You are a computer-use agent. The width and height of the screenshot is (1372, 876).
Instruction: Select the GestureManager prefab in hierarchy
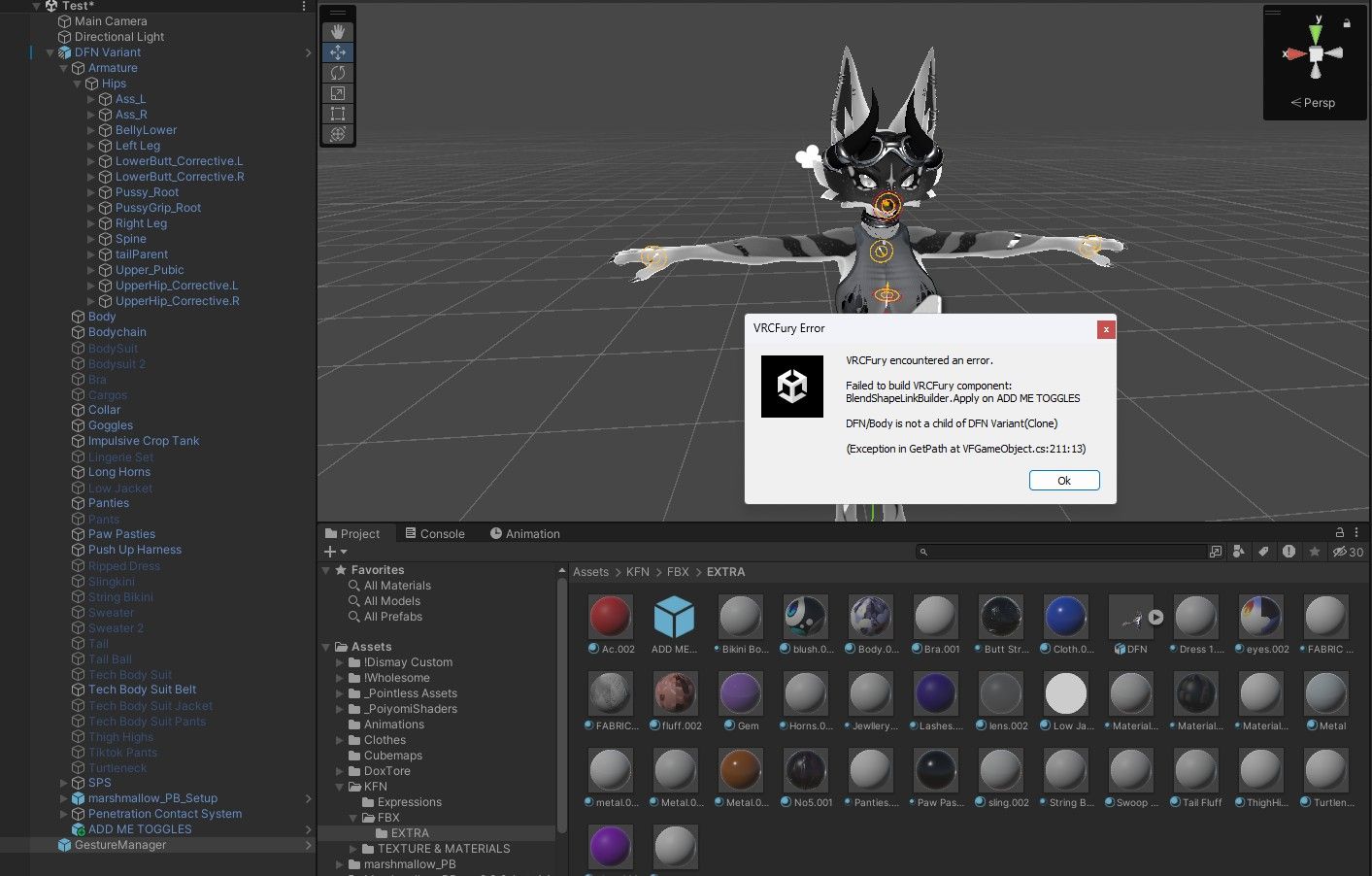click(120, 845)
